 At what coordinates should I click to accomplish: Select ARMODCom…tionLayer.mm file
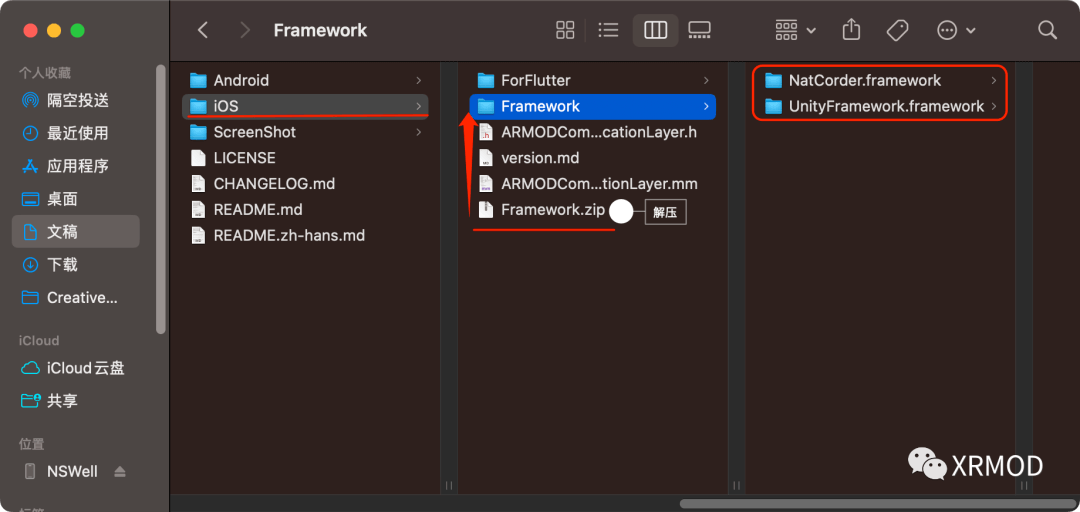(x=592, y=184)
